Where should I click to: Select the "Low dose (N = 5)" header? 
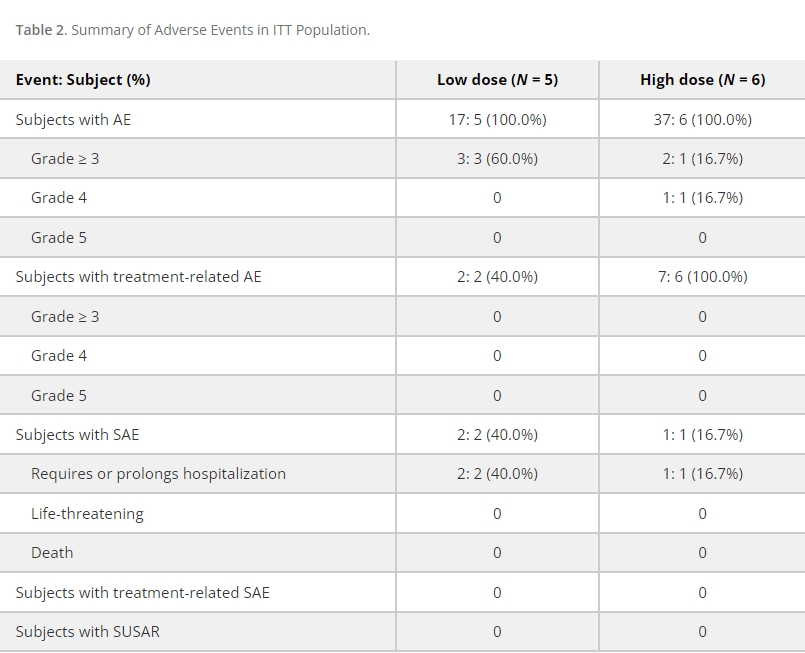(497, 80)
